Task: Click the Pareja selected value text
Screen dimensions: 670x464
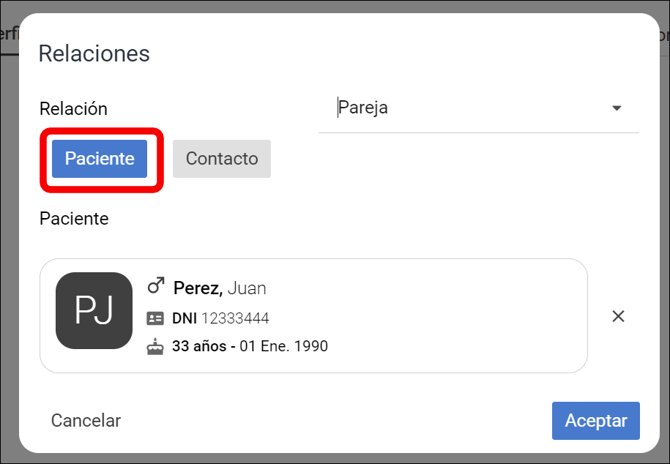Action: pyautogui.click(x=363, y=108)
